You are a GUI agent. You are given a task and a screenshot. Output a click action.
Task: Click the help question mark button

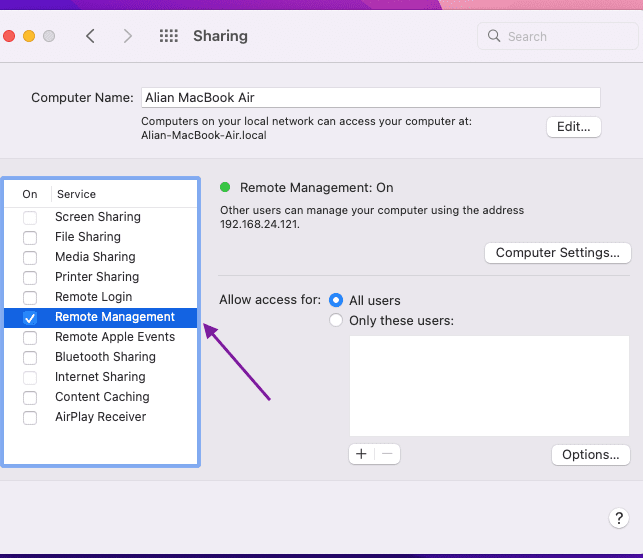click(x=618, y=517)
